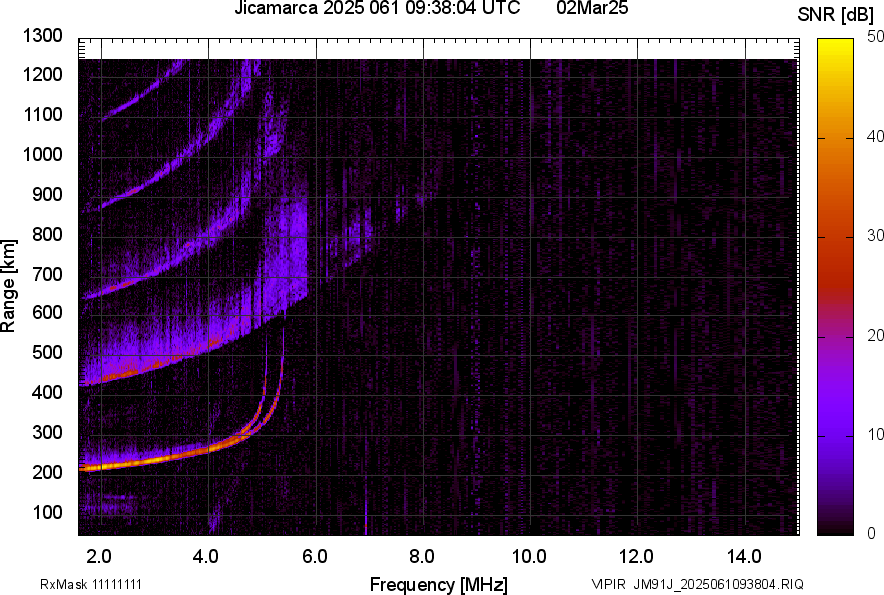Viewport: 884px width, 595px height.
Task: Select the Frequency [MHz] x-axis label
Action: click(x=438, y=584)
